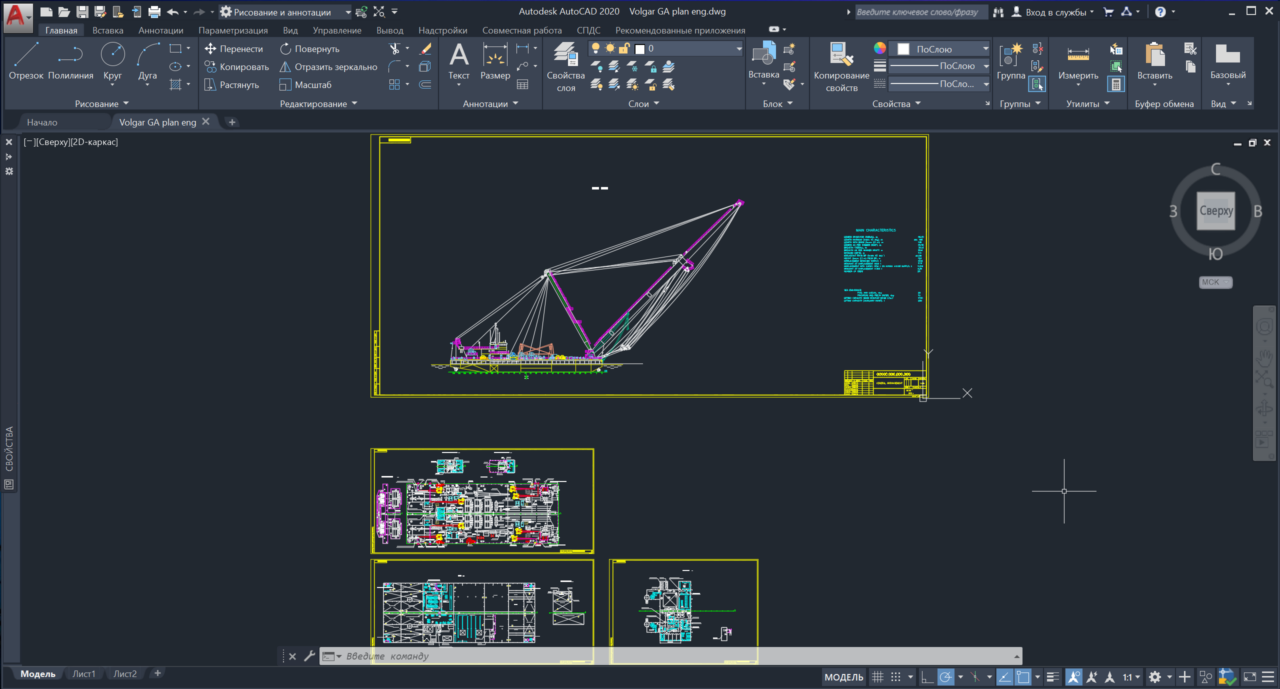Click the undo arrow icon
The height and width of the screenshot is (689, 1280).
(172, 12)
